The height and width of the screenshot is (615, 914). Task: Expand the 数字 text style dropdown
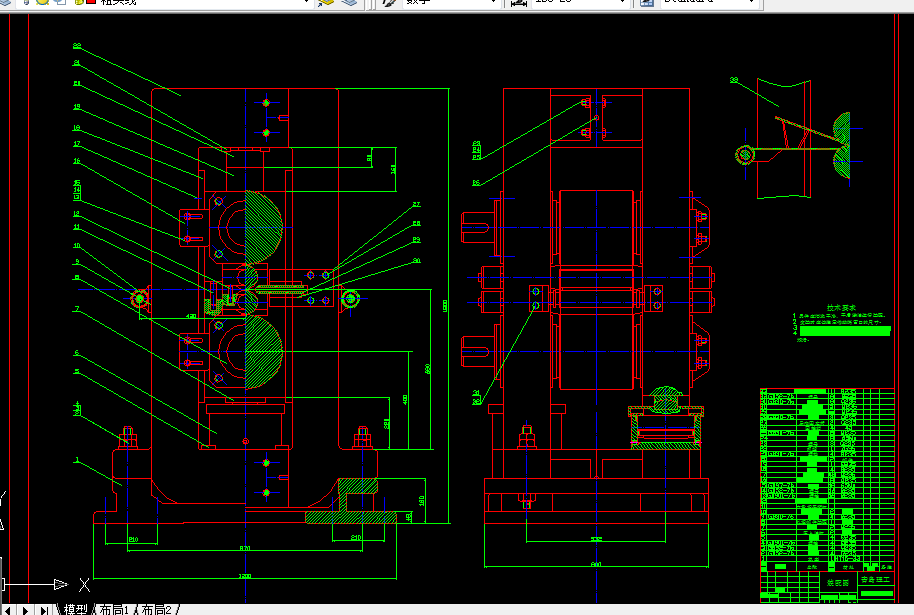coord(493,2)
